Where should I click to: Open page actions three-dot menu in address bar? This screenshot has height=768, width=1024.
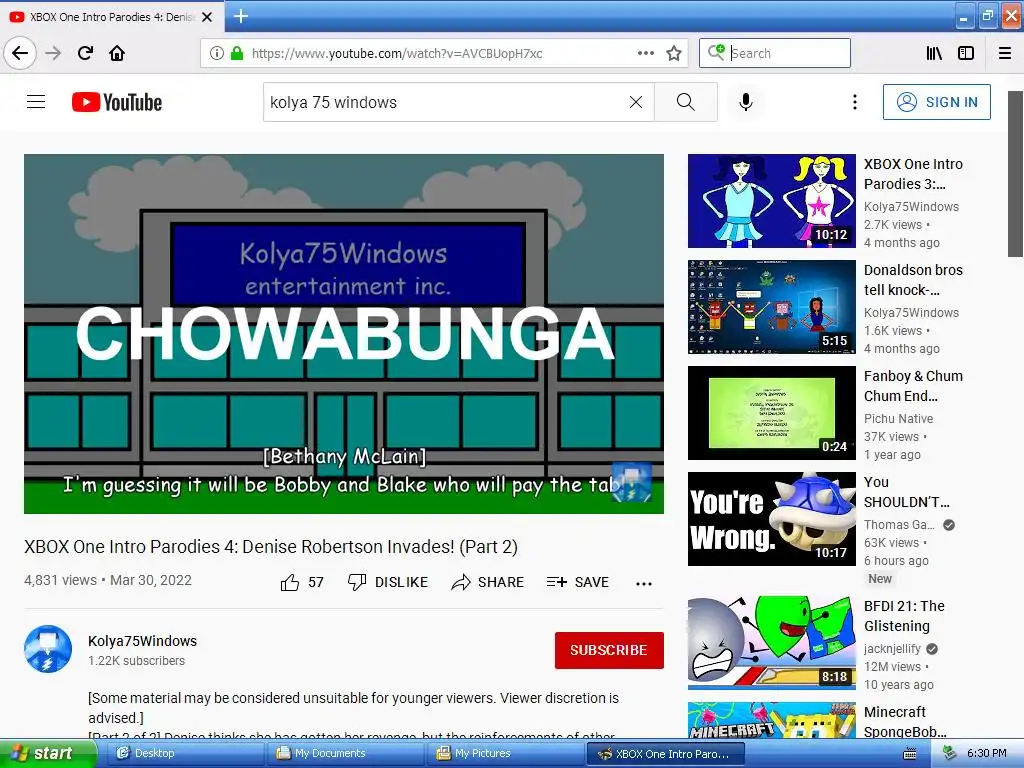coord(645,53)
